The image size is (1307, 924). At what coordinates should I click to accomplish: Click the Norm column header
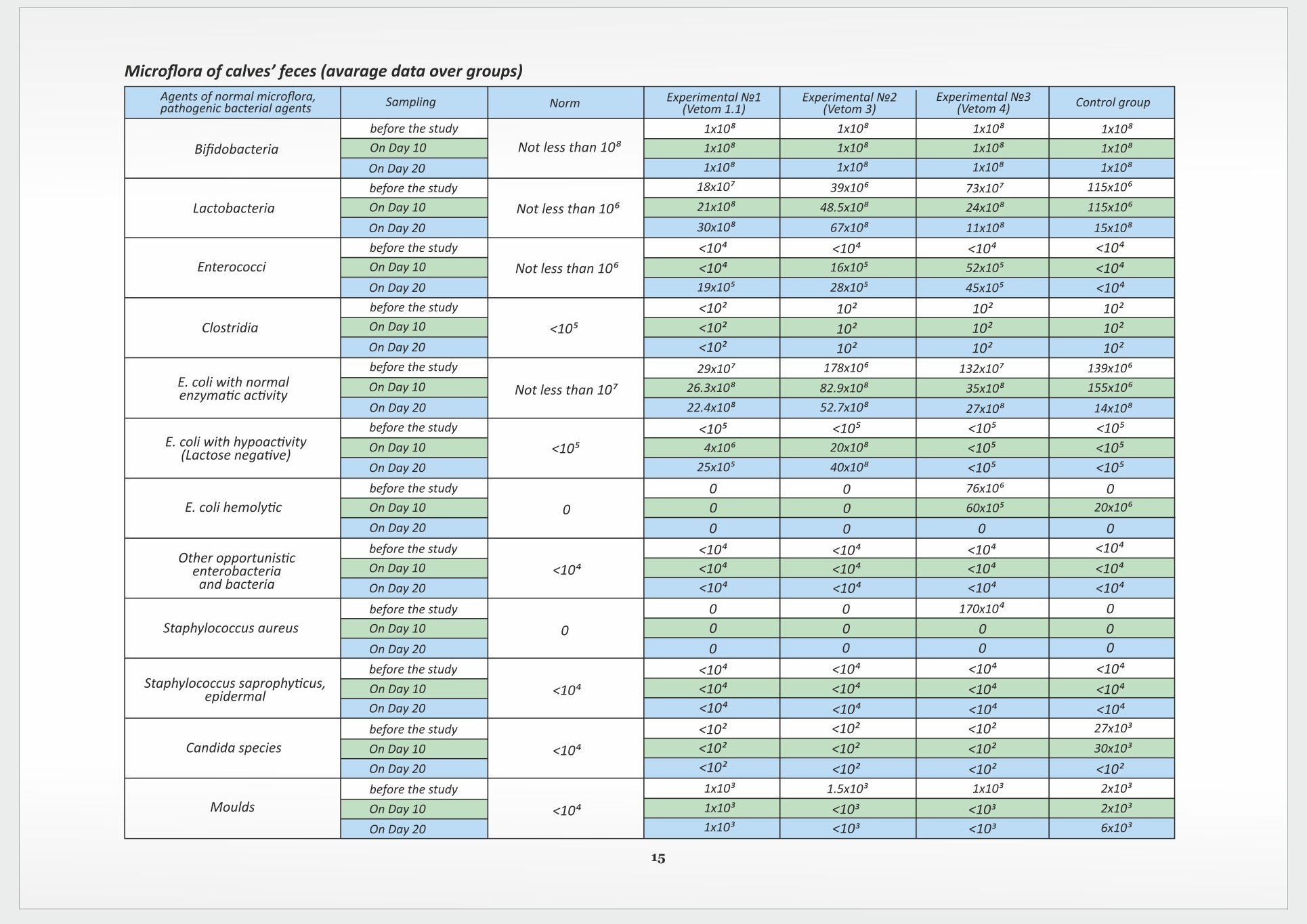[565, 103]
